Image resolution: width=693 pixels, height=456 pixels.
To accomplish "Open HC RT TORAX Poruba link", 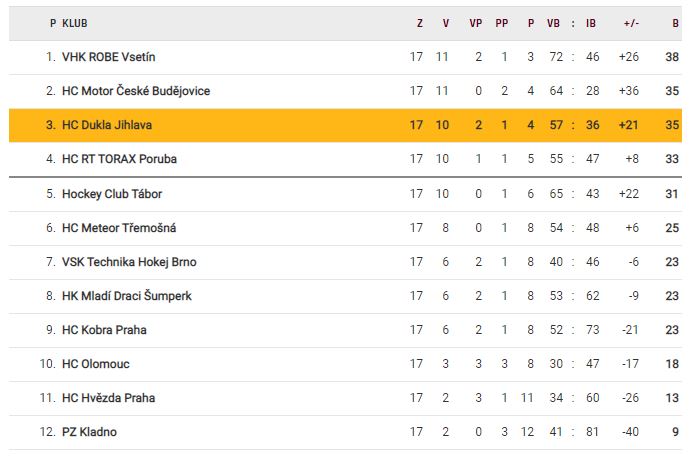I will (x=119, y=159).
